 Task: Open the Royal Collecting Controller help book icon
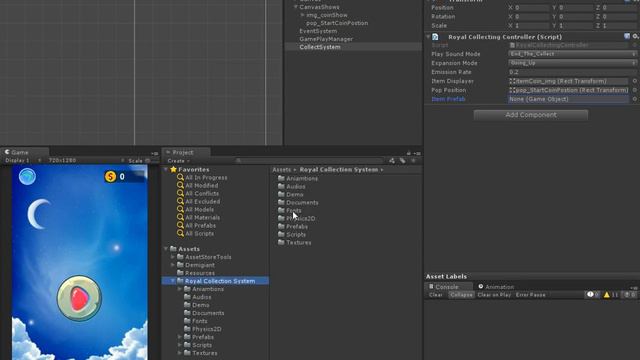pyautogui.click(x=627, y=36)
